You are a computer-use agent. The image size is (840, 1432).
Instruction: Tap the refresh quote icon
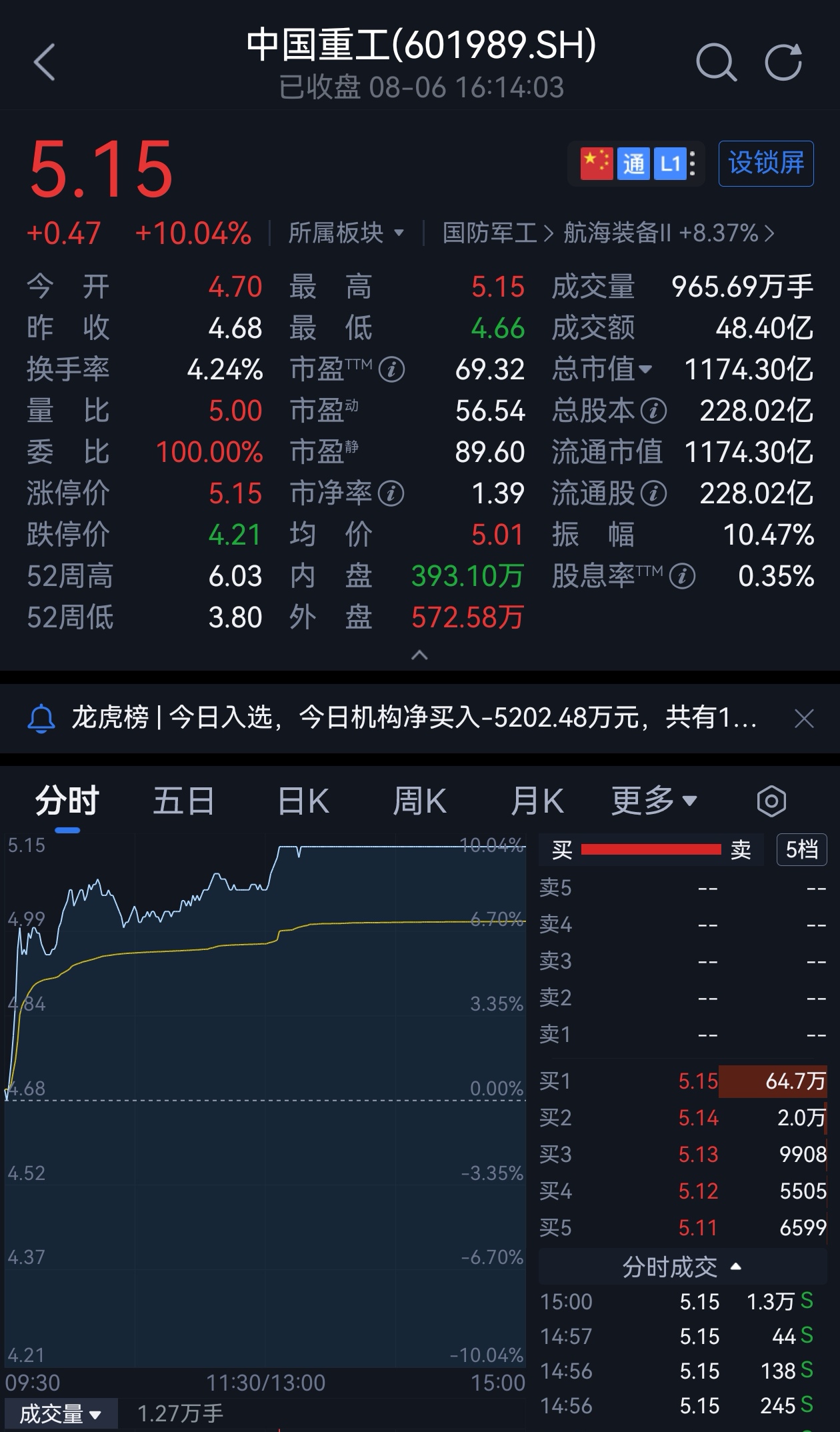(x=783, y=63)
